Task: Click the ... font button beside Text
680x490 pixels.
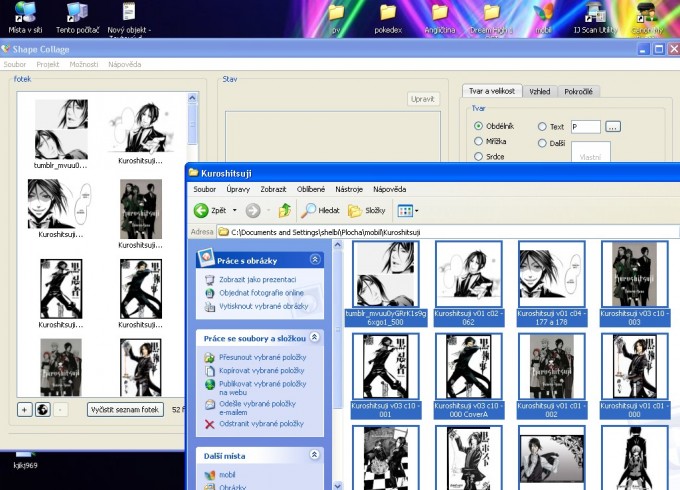Action: click(612, 127)
